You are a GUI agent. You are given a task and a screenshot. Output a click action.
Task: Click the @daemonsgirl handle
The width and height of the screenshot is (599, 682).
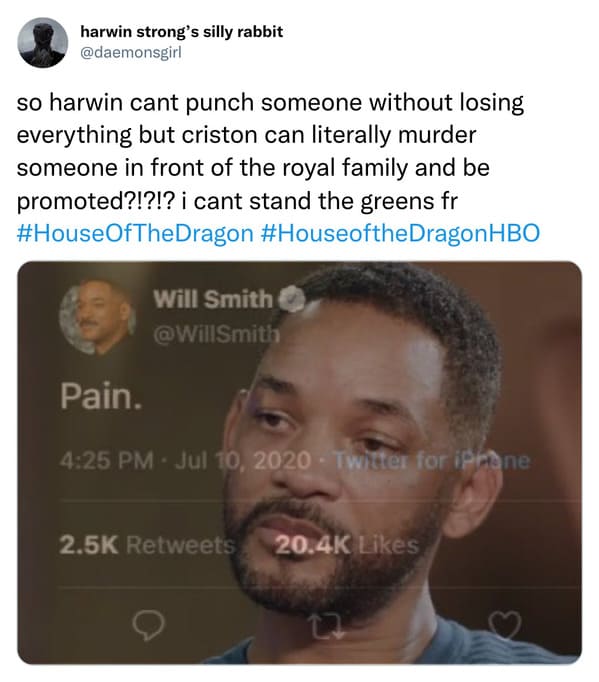131,53
